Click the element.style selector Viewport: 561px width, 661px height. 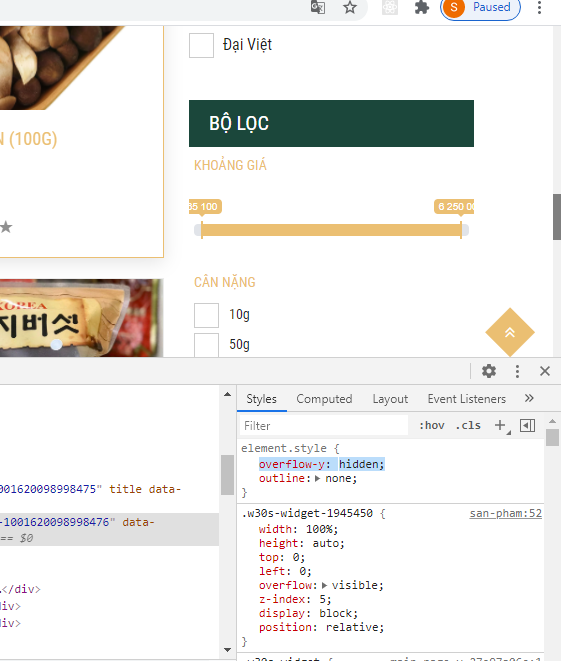tap(284, 448)
